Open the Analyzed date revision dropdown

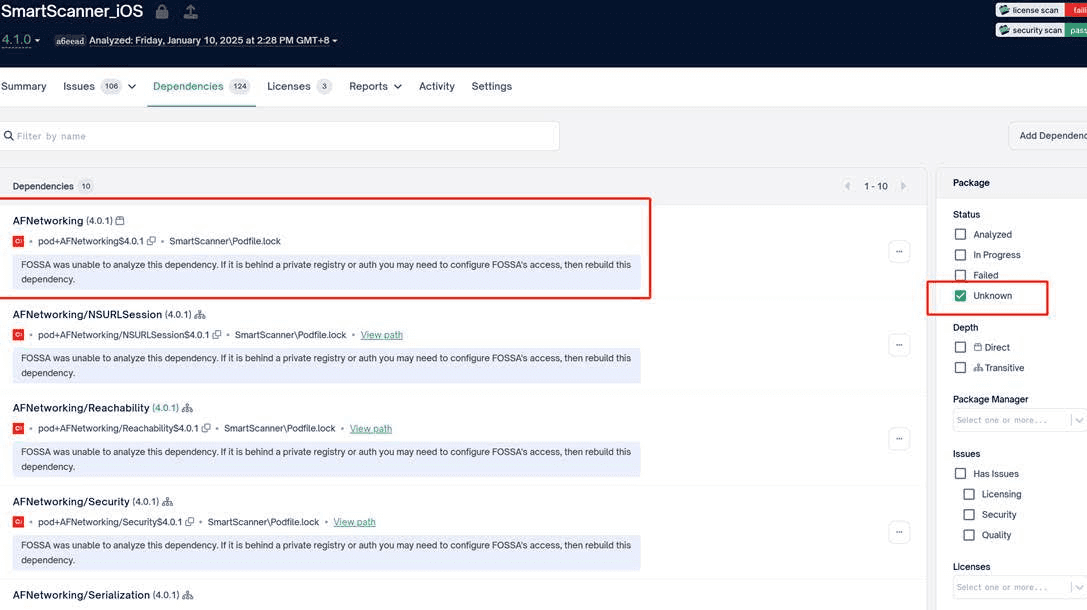coord(214,40)
